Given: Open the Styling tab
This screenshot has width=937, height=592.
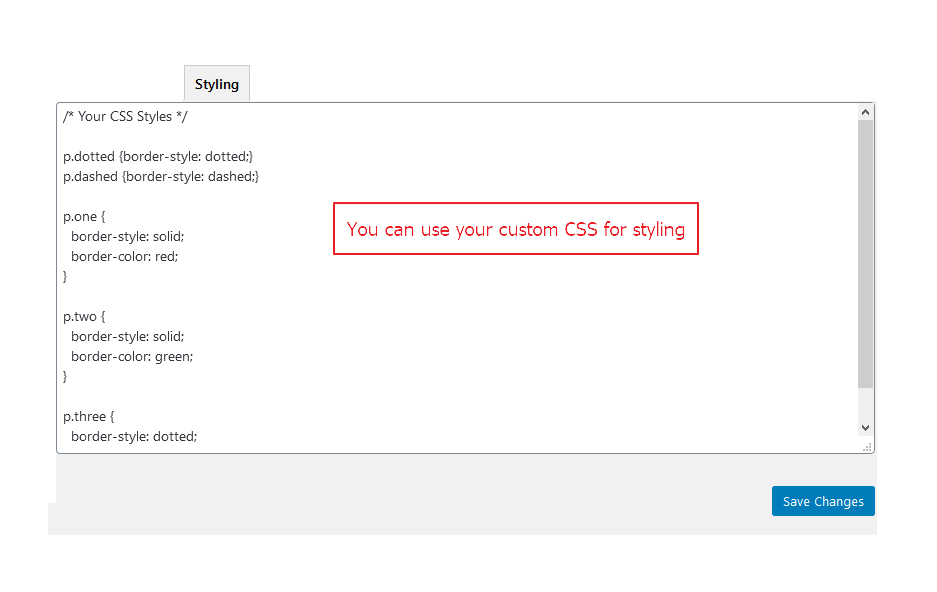Looking at the screenshot, I should coord(216,84).
